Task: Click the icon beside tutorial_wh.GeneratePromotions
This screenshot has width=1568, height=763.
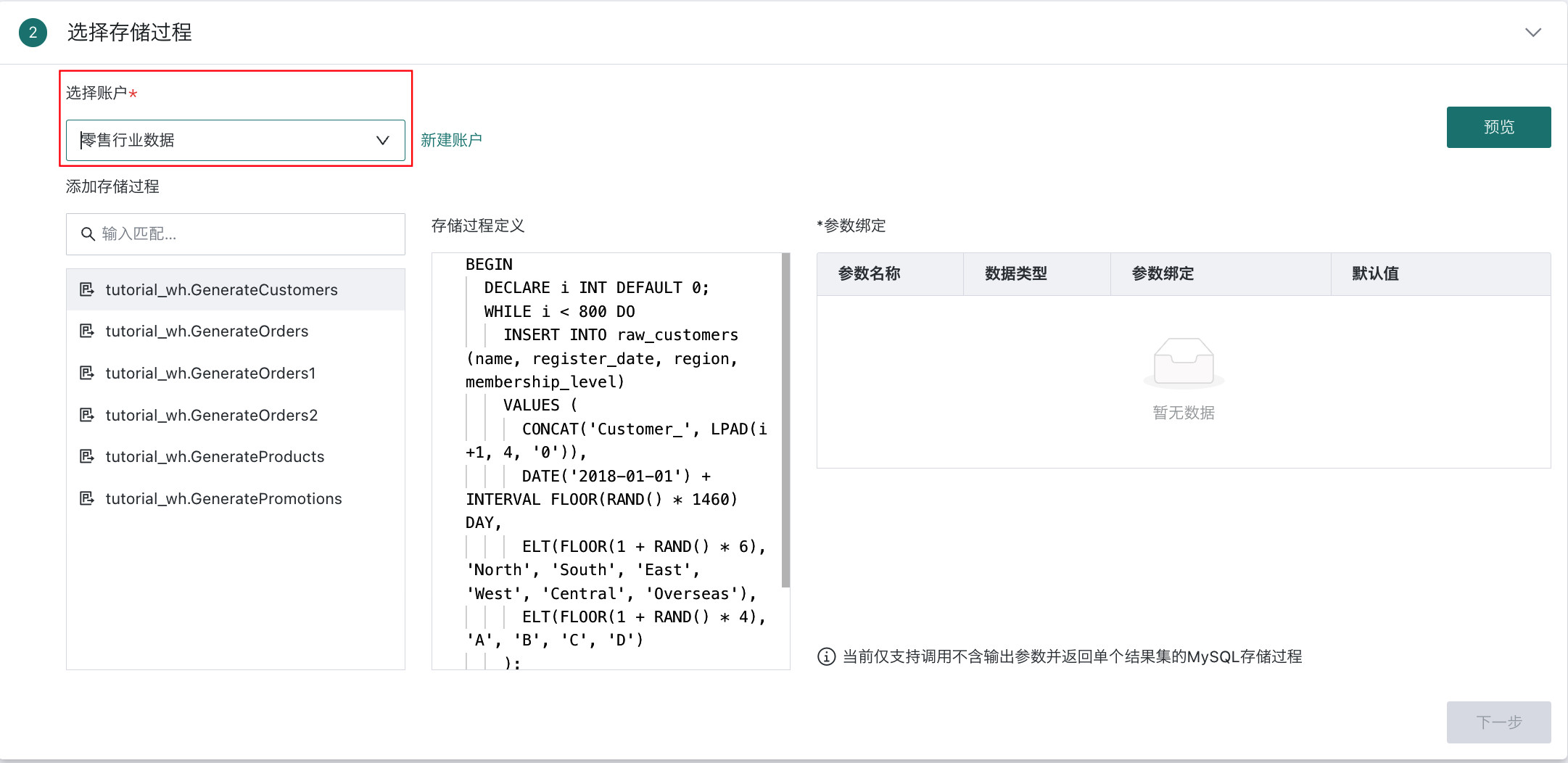Action: point(86,498)
